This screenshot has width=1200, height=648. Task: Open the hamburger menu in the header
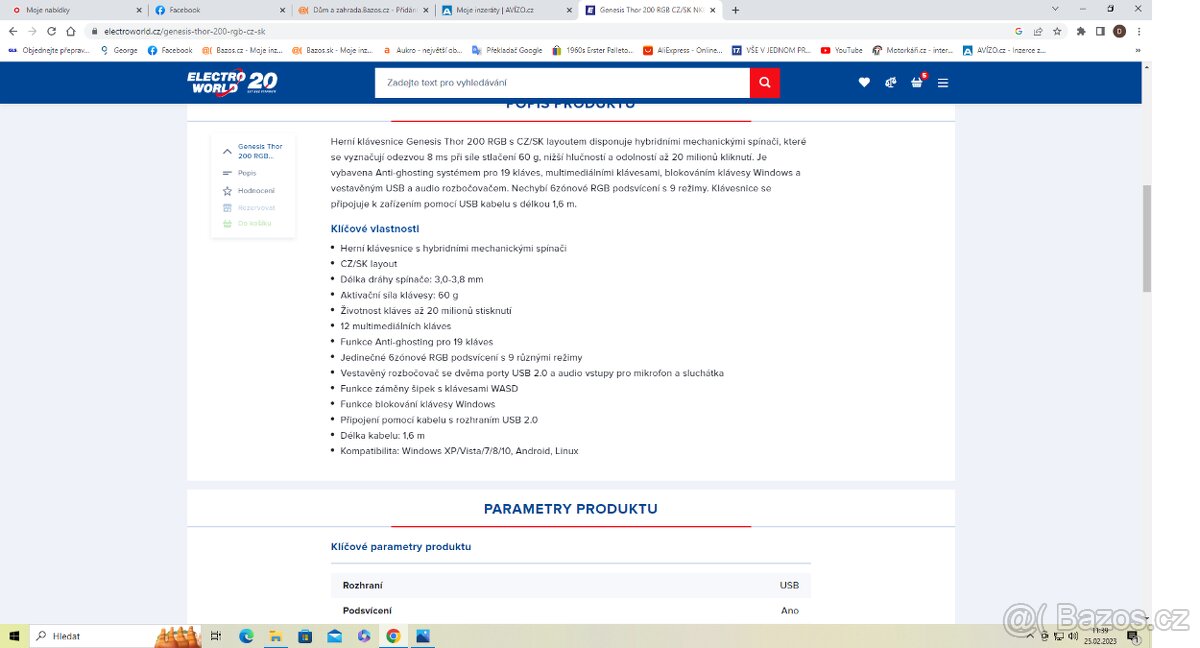943,82
